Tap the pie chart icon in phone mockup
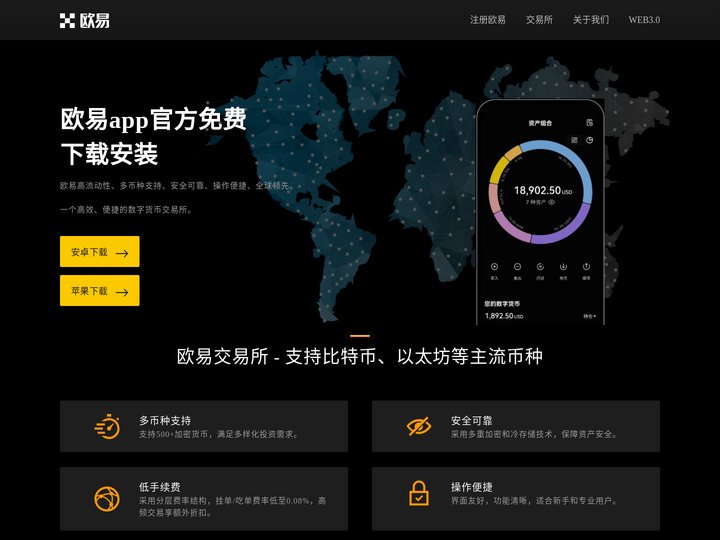 coord(590,140)
